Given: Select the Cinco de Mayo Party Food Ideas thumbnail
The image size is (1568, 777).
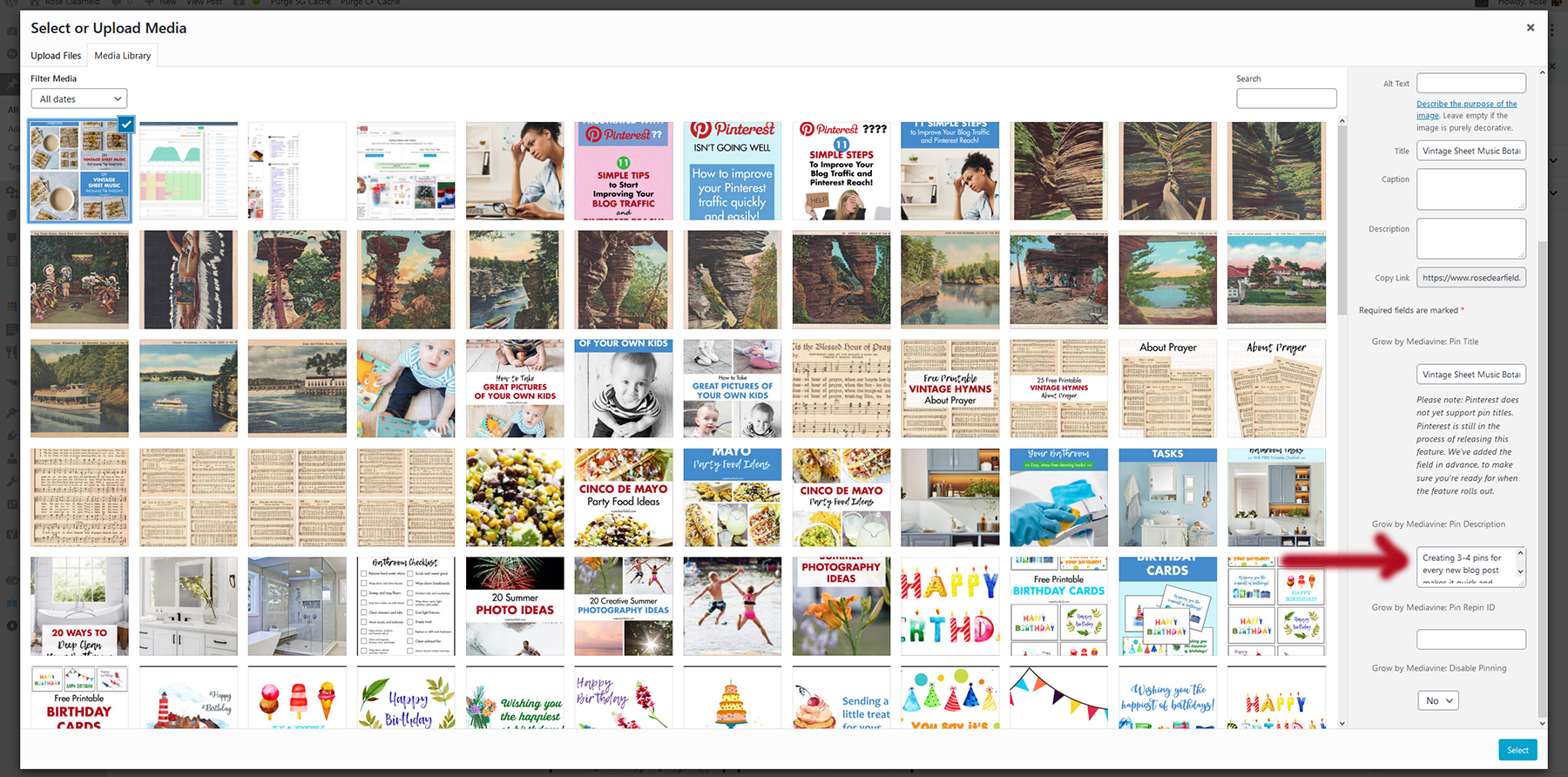Looking at the screenshot, I should tap(624, 497).
